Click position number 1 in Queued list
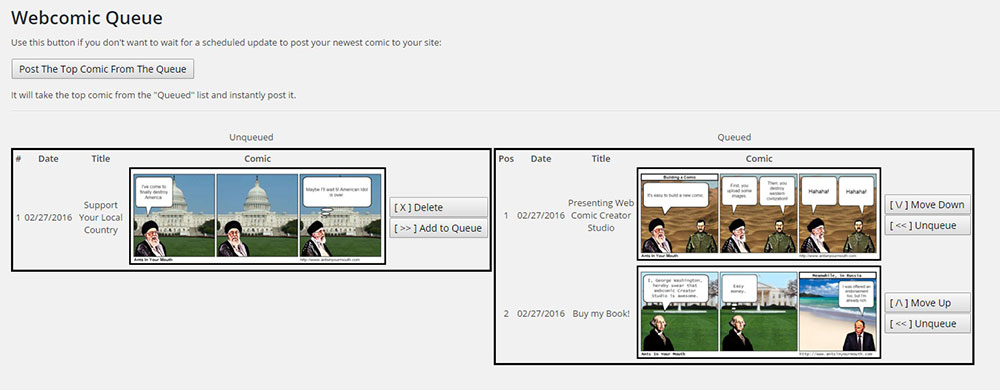 pyautogui.click(x=506, y=215)
